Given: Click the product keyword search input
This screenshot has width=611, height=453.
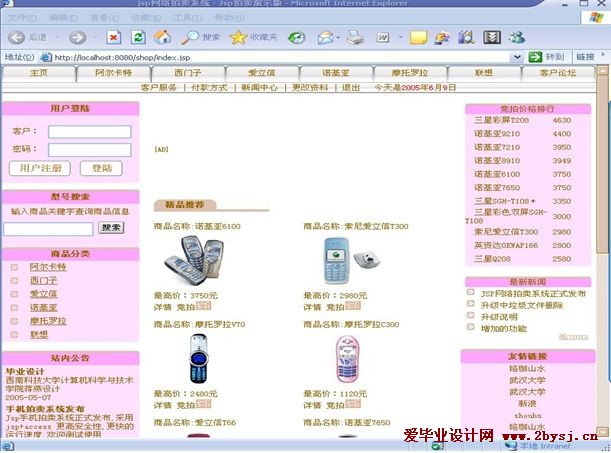Looking at the screenshot, I should pyautogui.click(x=48, y=229).
